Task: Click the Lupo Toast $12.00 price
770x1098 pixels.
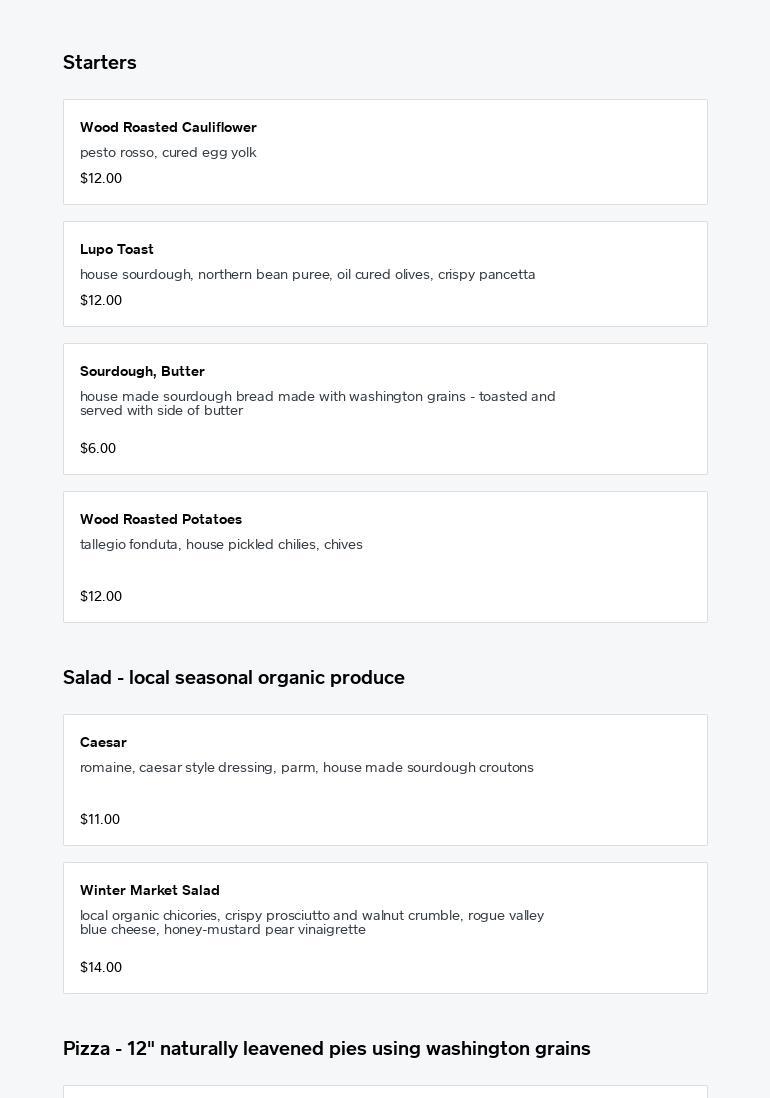Action: [101, 300]
